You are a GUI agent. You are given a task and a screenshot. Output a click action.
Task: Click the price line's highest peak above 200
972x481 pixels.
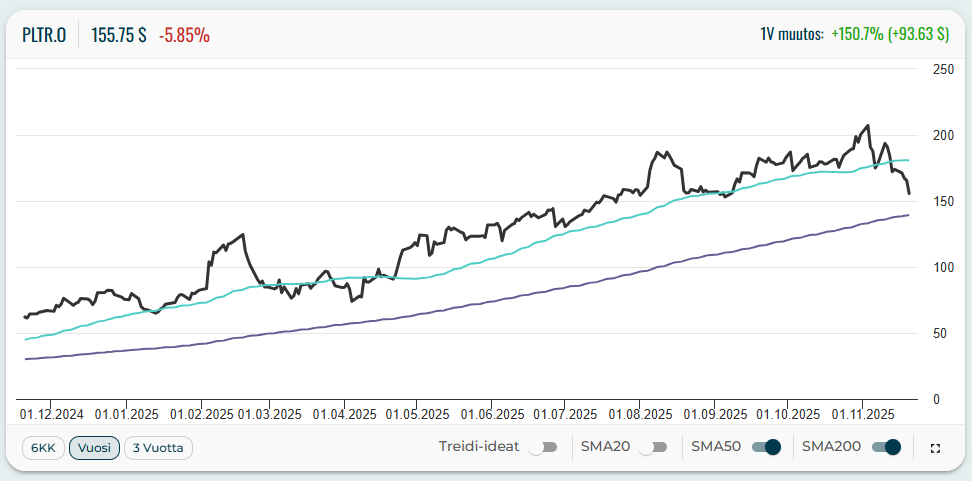(x=867, y=126)
